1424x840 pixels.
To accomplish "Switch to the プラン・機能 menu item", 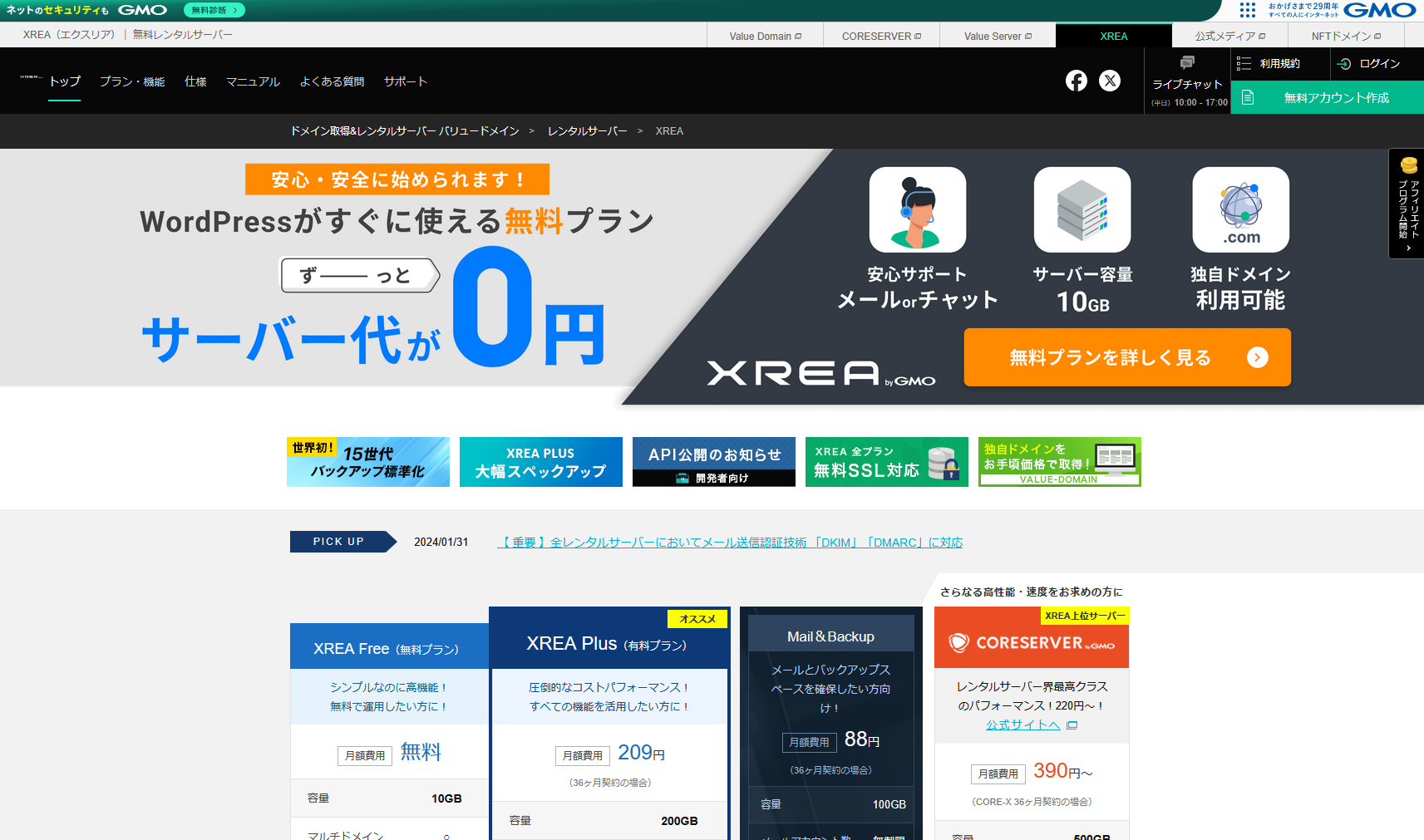I will pos(131,81).
